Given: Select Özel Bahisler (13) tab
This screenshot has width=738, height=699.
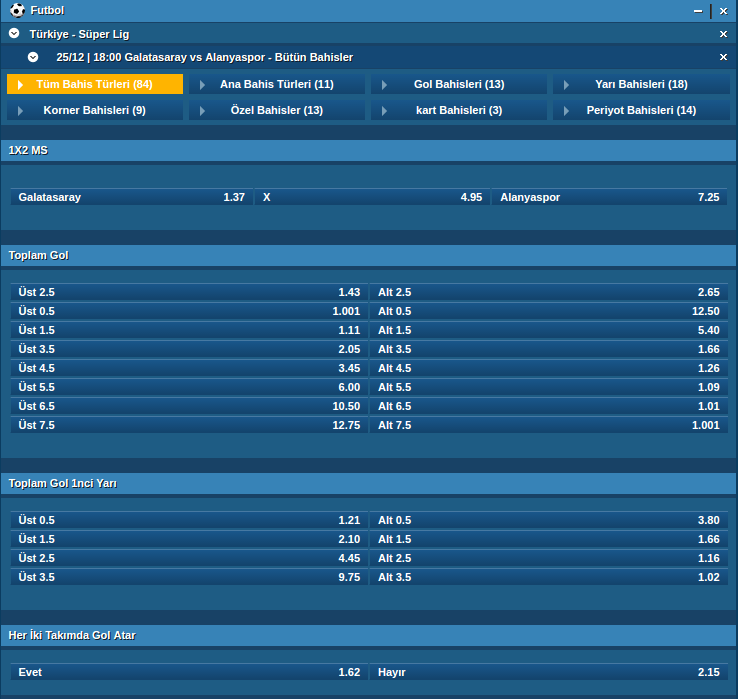Looking at the screenshot, I should pyautogui.click(x=277, y=110).
